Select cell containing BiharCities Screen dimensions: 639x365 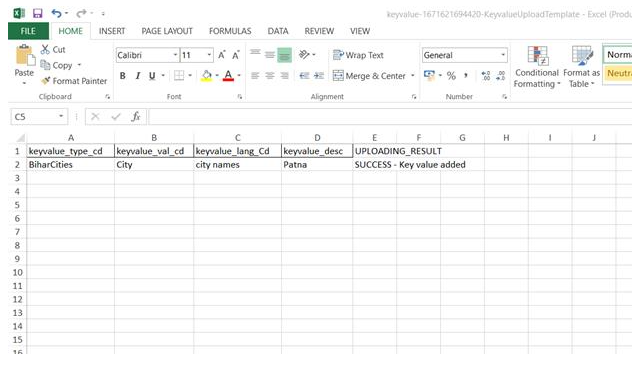click(71, 165)
